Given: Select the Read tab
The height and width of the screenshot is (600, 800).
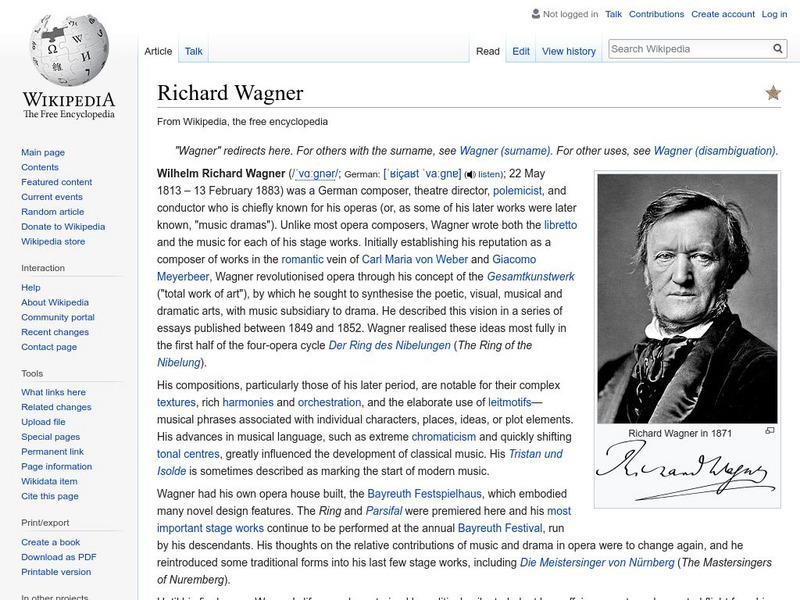Looking at the screenshot, I should tap(488, 51).
